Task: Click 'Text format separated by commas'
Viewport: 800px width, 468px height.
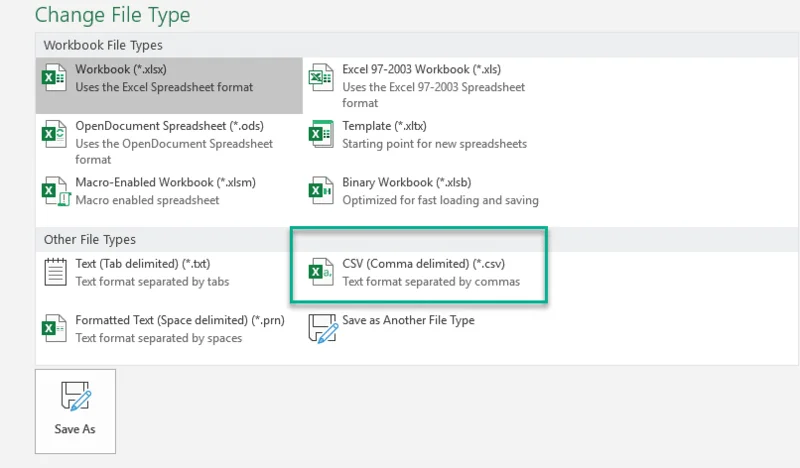Action: (x=431, y=282)
